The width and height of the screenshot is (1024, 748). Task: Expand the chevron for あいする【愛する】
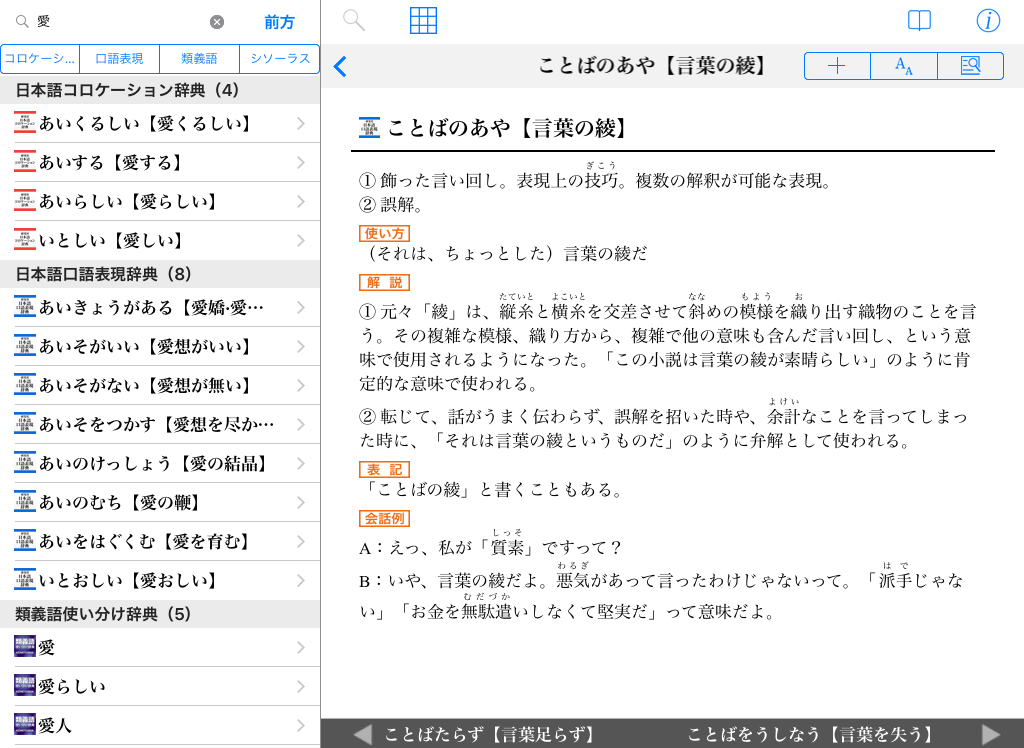pyautogui.click(x=301, y=163)
